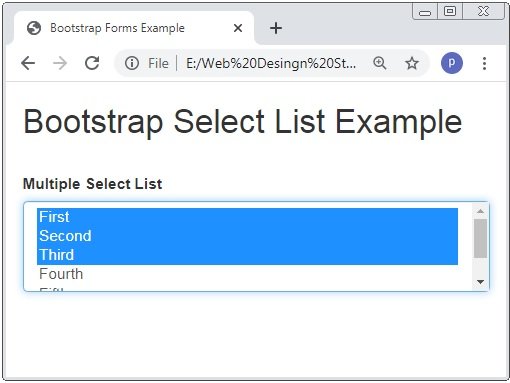Click the list scrollbar thumb

tap(480, 238)
